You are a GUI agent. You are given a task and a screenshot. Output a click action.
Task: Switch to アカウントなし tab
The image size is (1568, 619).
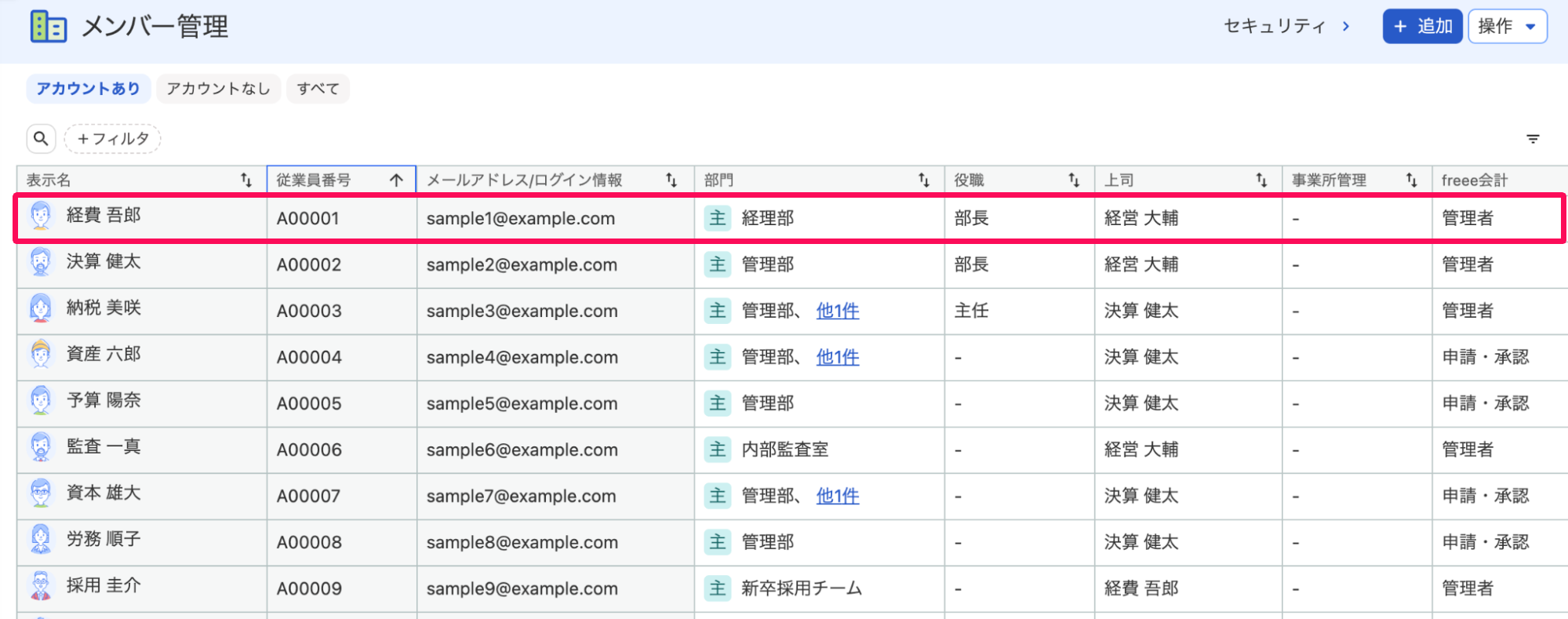(218, 89)
